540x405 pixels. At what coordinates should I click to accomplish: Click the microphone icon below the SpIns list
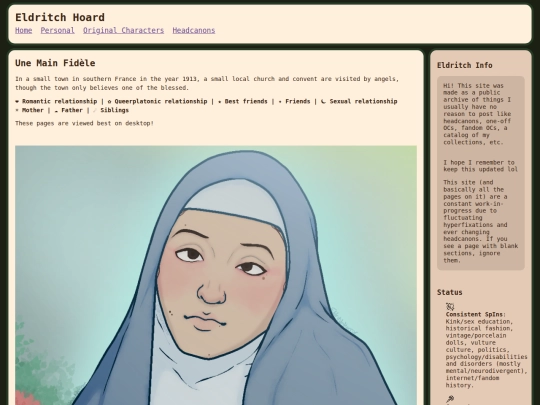tap(450, 399)
